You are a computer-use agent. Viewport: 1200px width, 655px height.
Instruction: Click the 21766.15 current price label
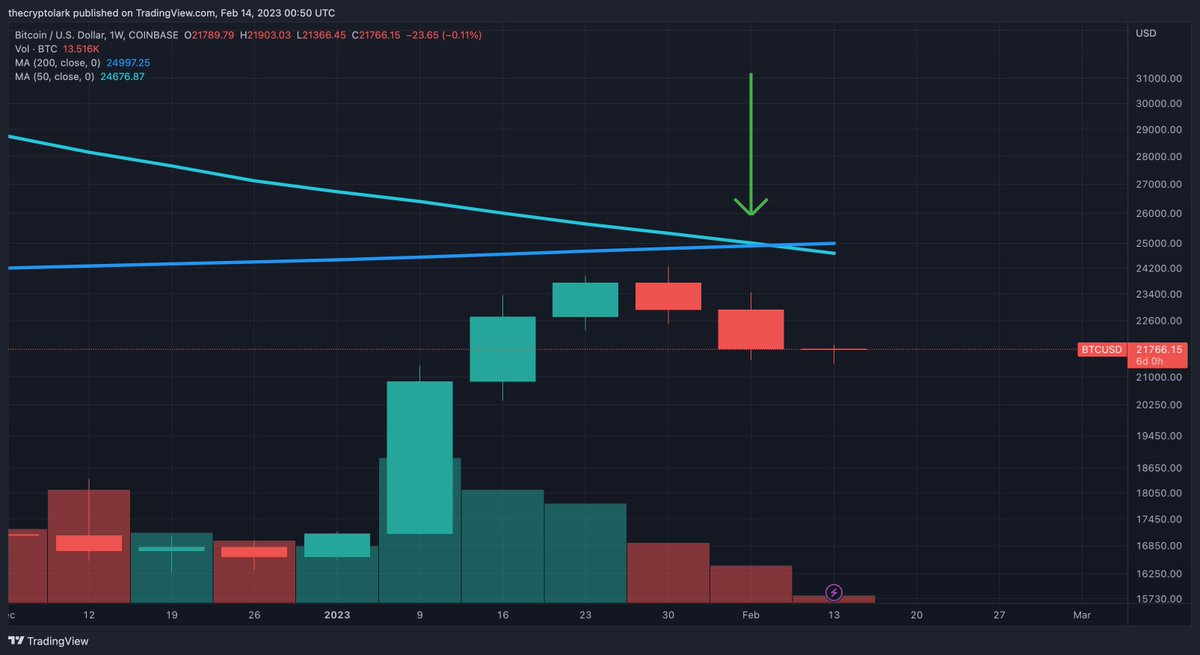(x=1160, y=350)
